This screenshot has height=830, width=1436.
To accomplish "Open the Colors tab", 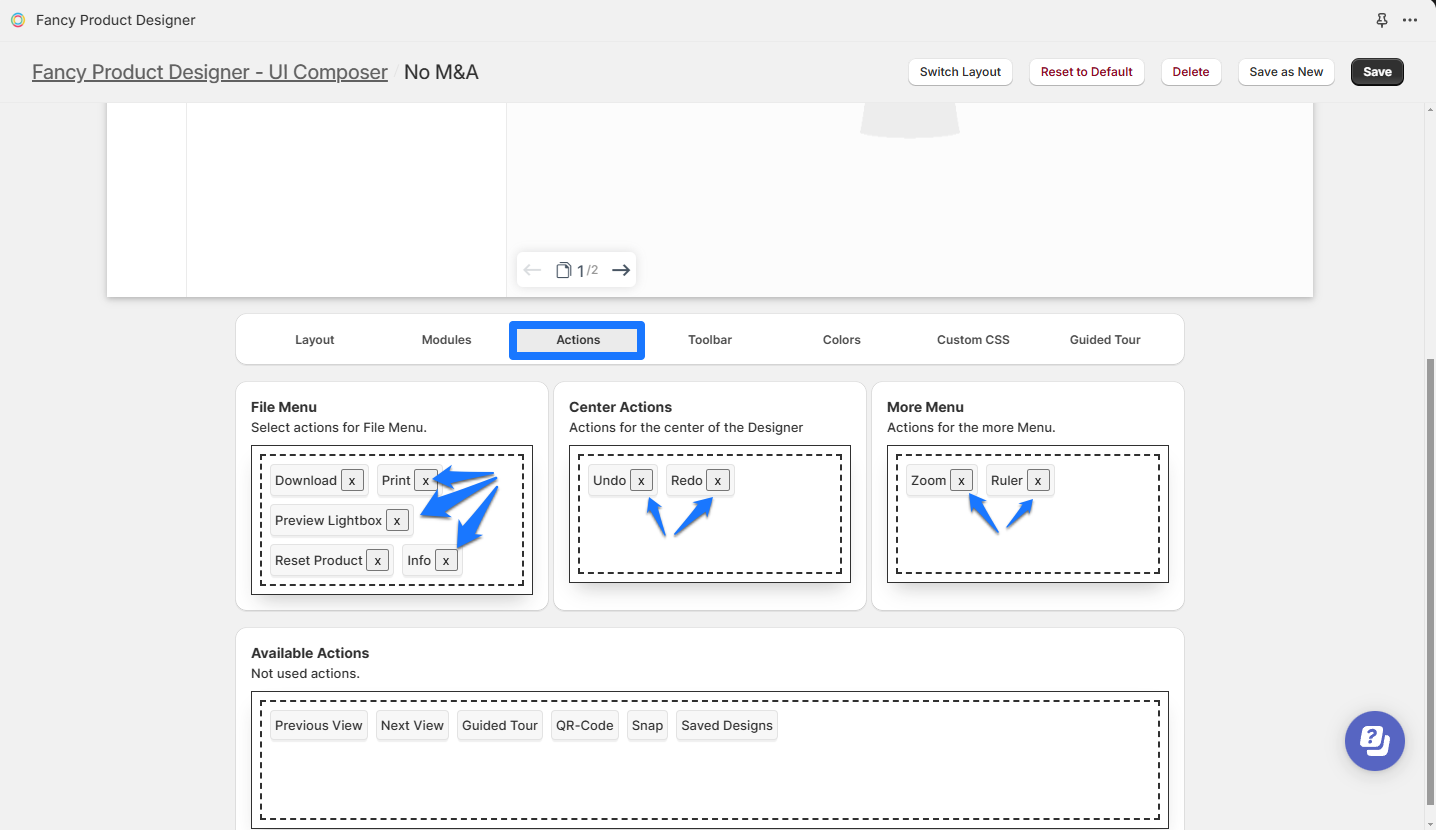I will point(842,340).
